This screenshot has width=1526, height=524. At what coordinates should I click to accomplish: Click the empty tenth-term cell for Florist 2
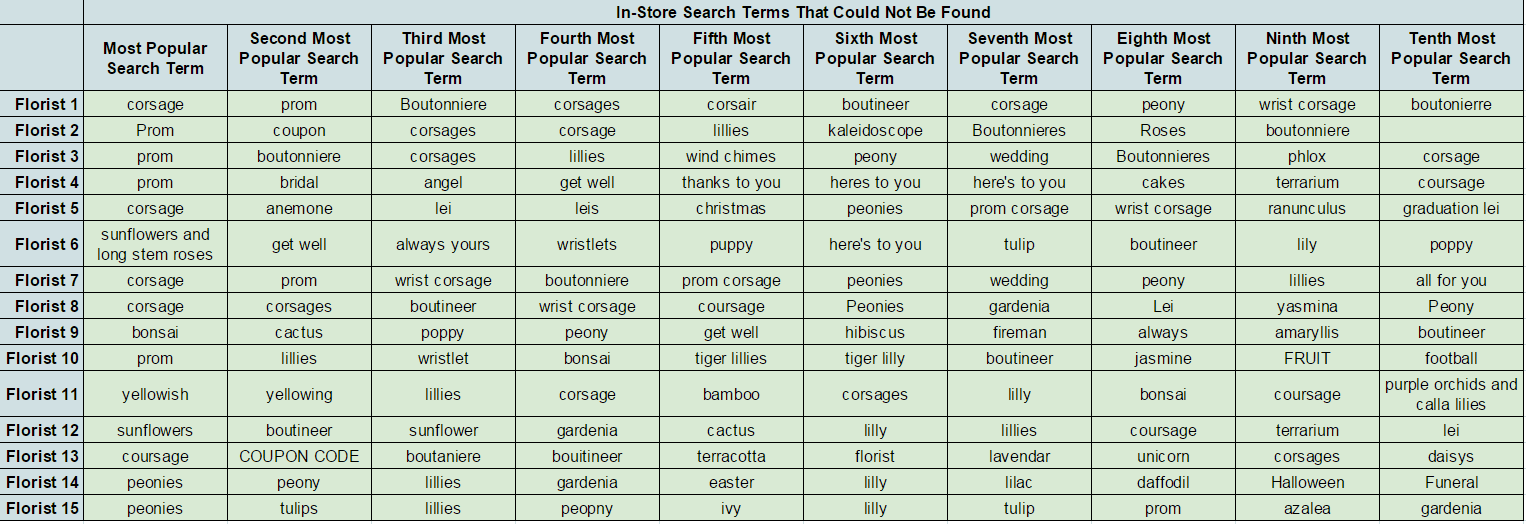pos(1451,130)
